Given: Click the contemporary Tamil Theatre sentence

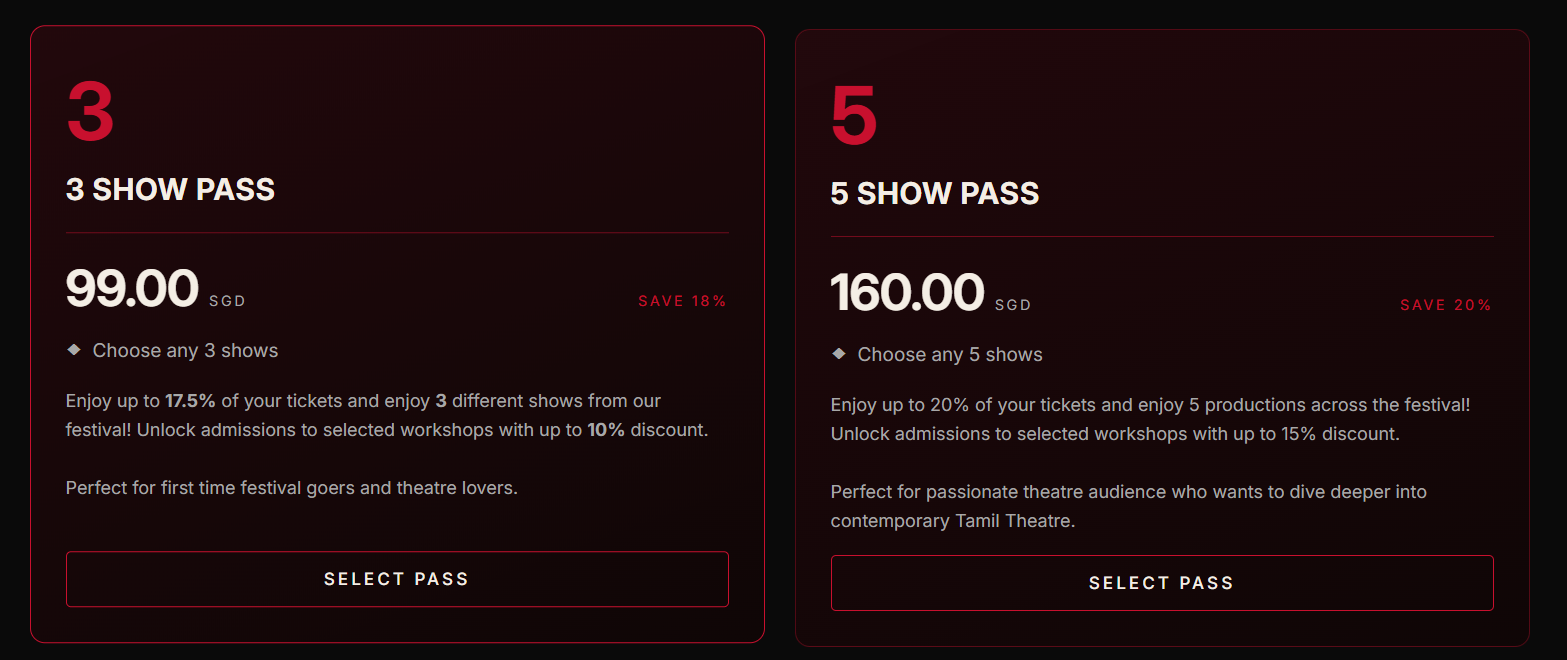Looking at the screenshot, I should pos(1129,506).
